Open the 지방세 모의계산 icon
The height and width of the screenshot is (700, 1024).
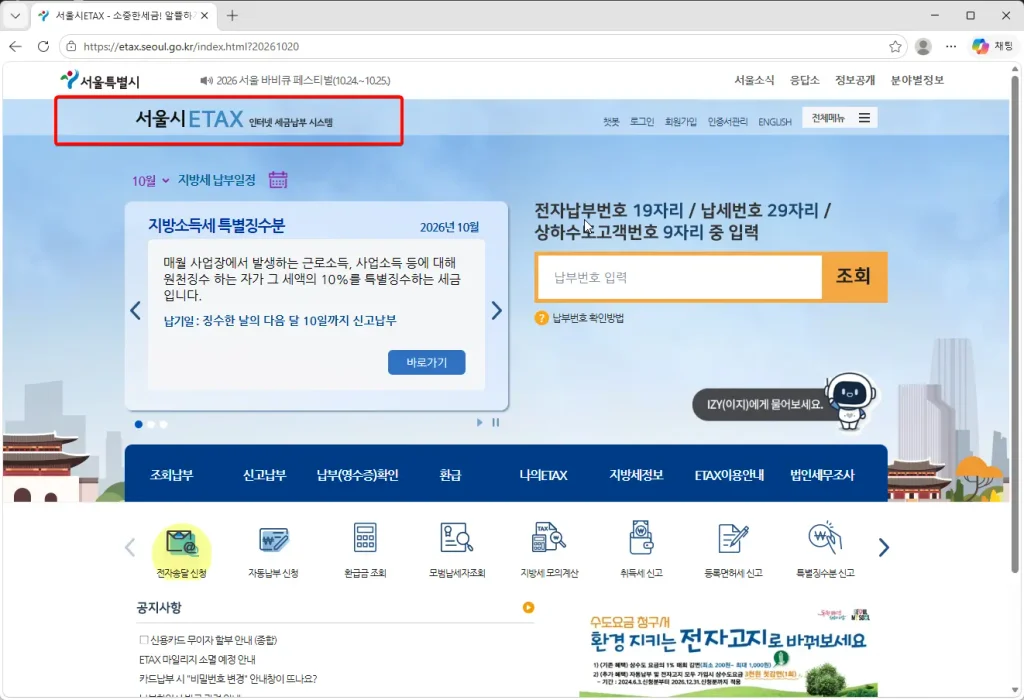tap(549, 538)
